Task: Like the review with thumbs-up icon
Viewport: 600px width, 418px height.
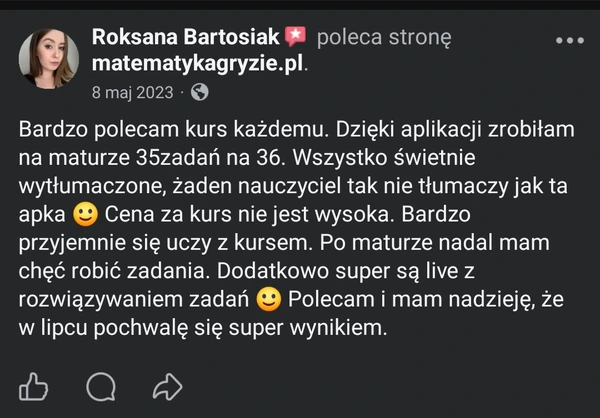Action: (x=34, y=385)
